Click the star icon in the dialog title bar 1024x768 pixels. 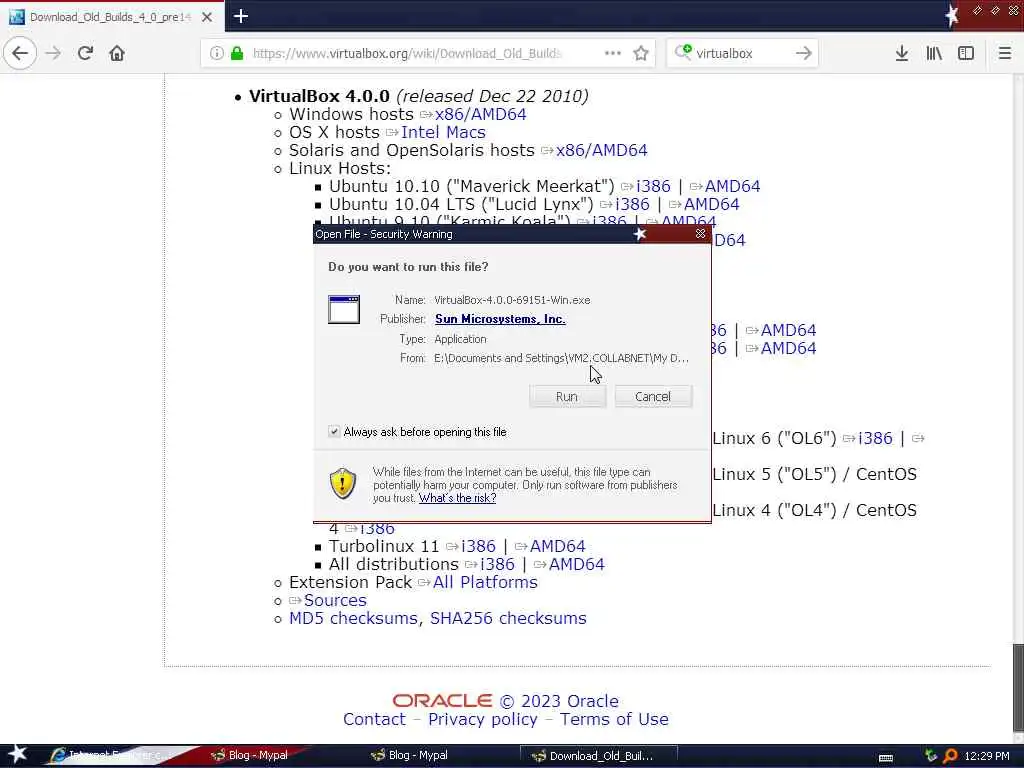pos(640,234)
